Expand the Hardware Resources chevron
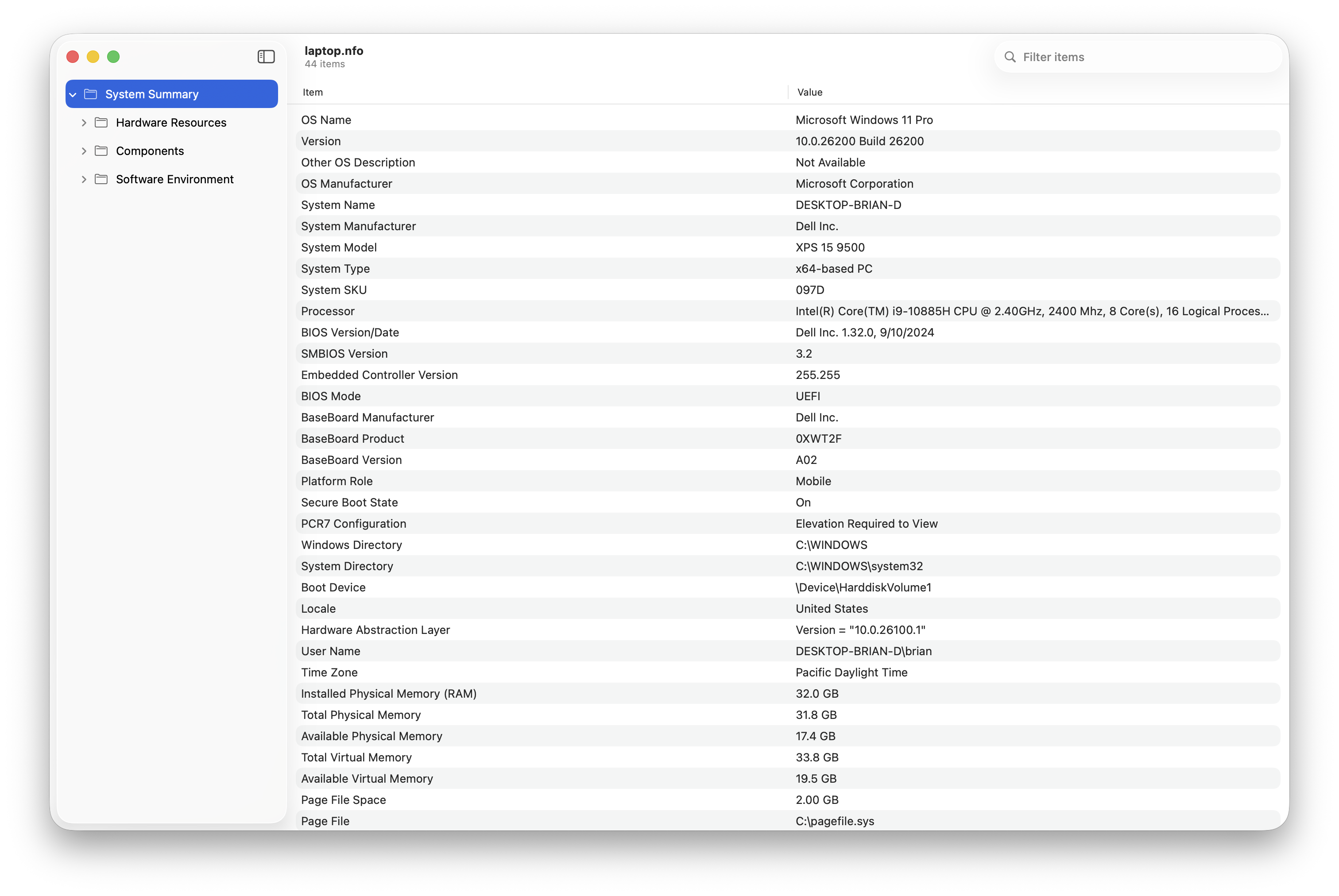Viewport: 1339px width, 896px height. (x=84, y=122)
